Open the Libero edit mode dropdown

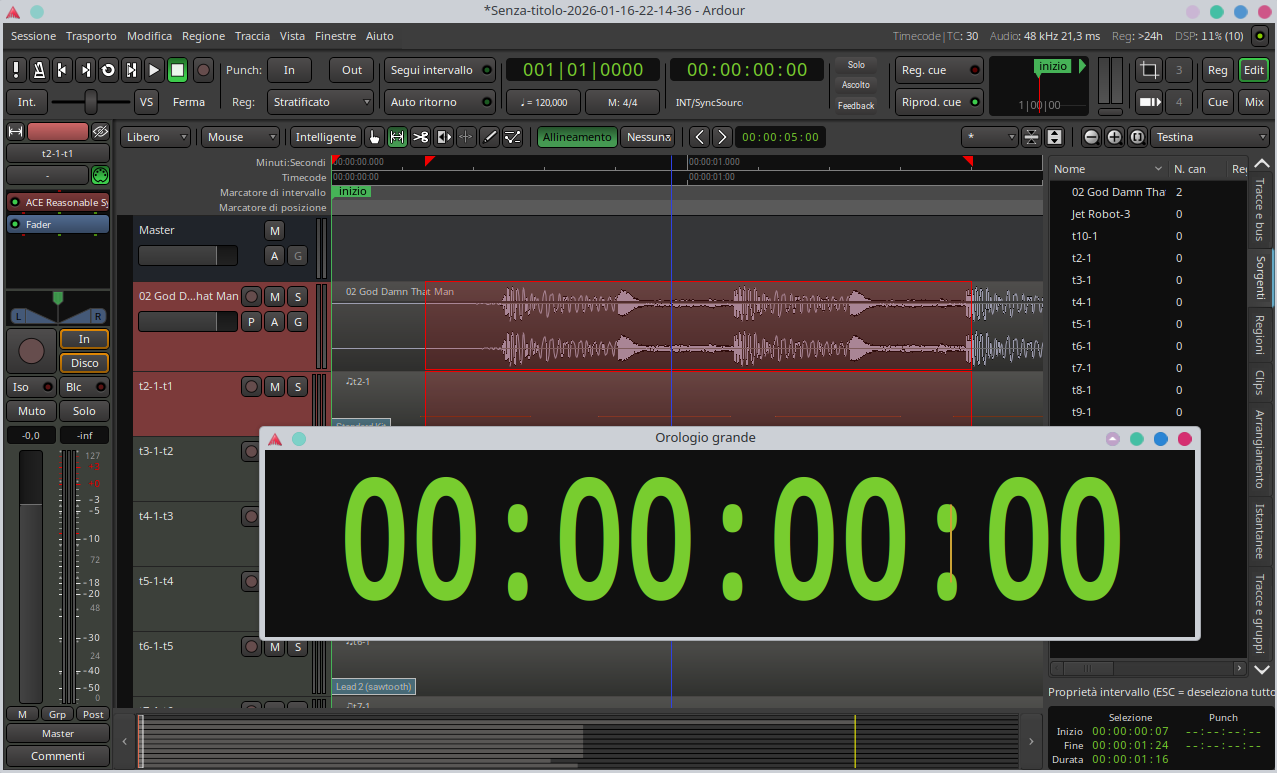155,137
